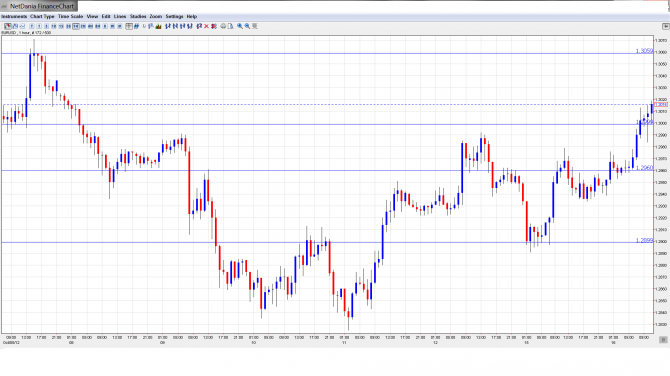The width and height of the screenshot is (670, 376).
Task: Click the zoom in magnifier icon
Action: tap(240, 26)
